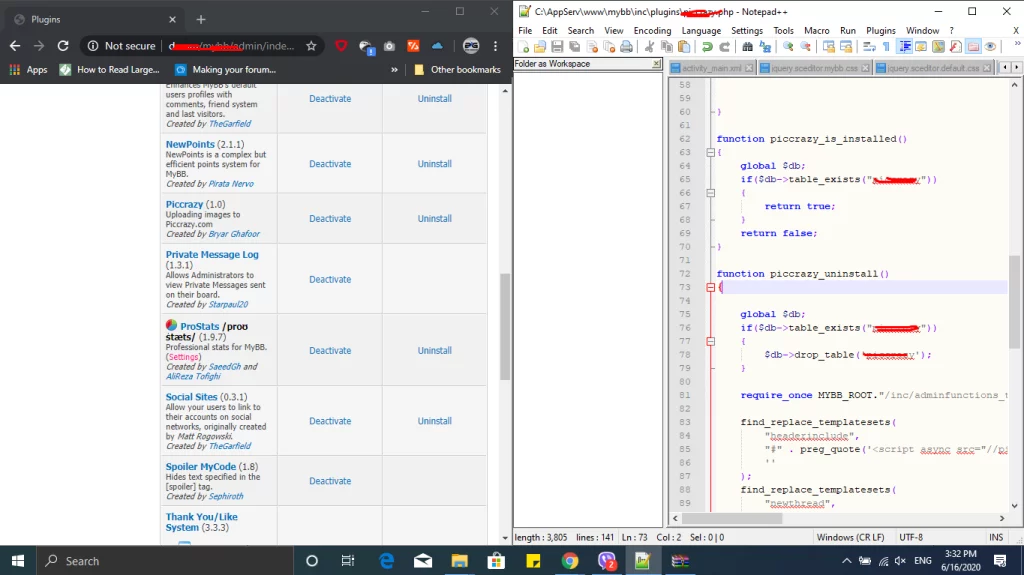Save the current file in Notepad++
The height and width of the screenshot is (575, 1024).
[557, 46]
